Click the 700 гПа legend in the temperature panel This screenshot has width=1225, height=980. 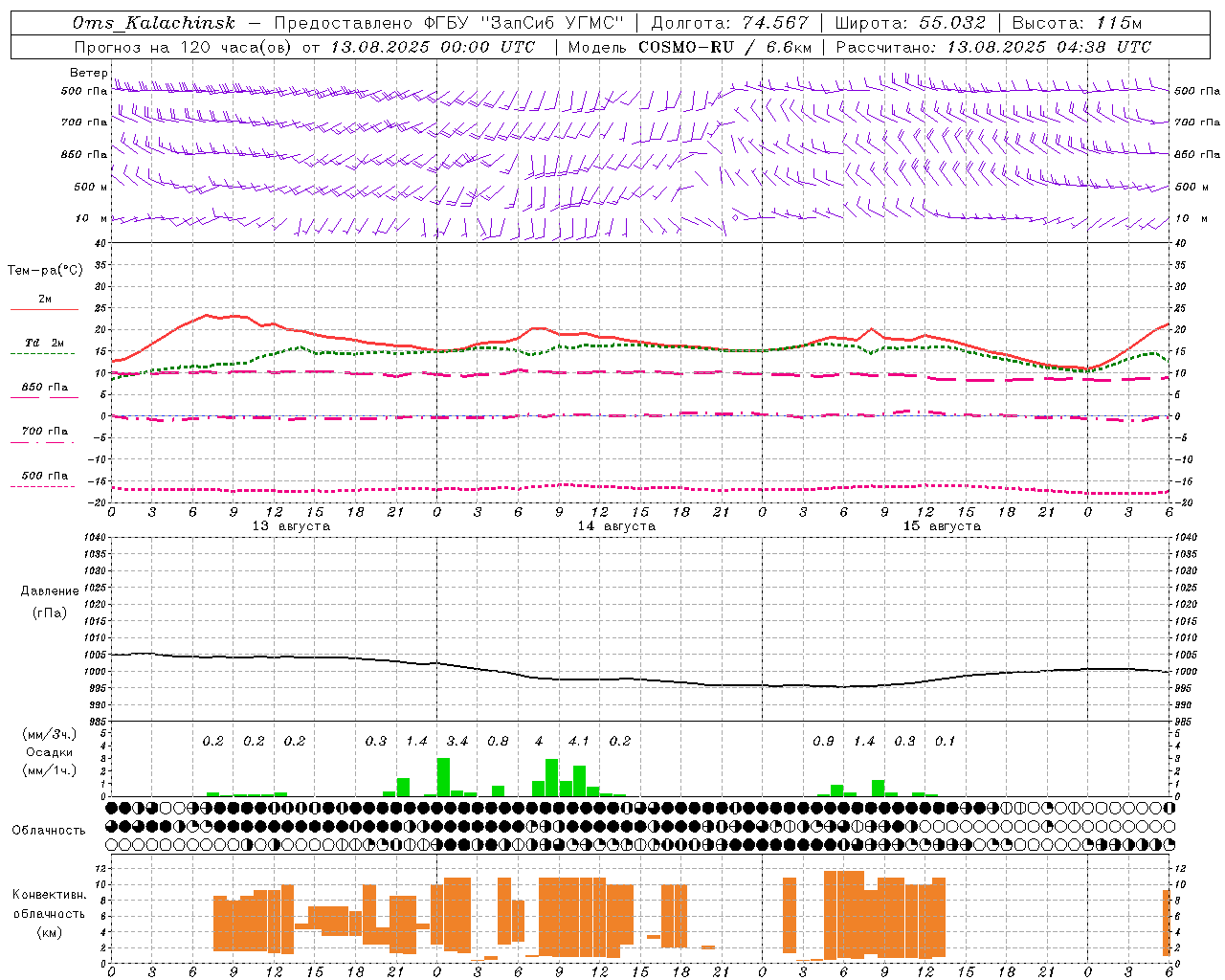point(45,431)
